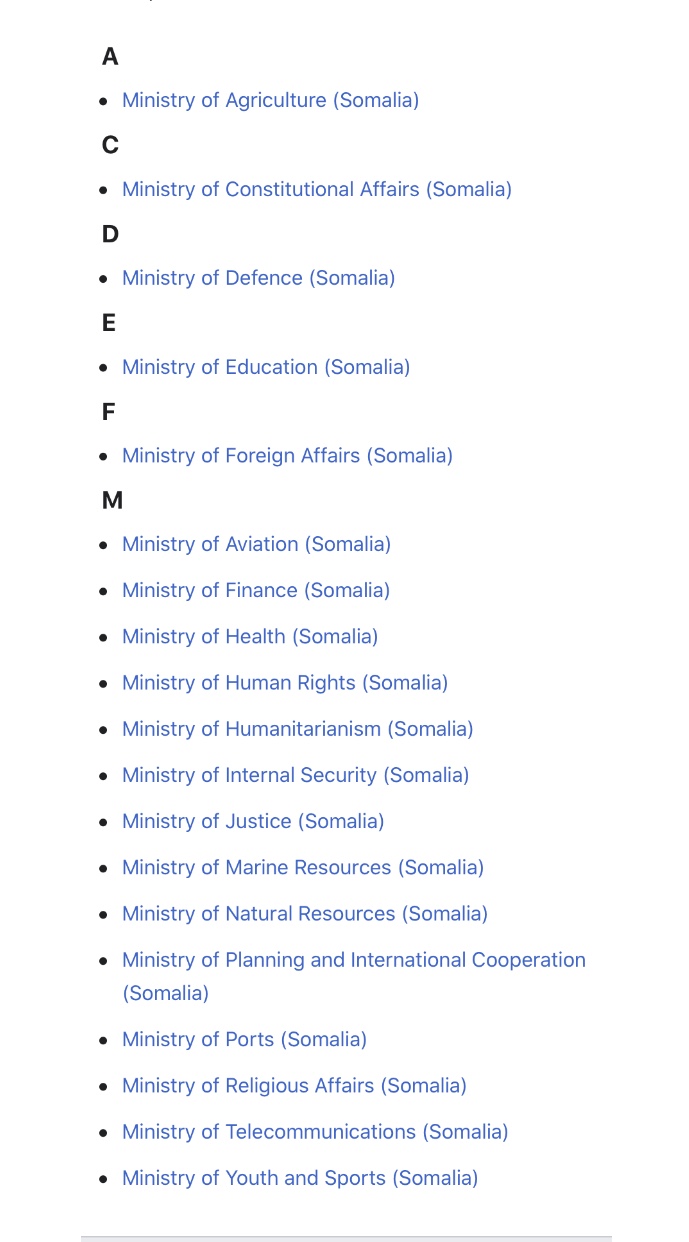
Task: Visit Ministry of Health (Somalia) page
Action: pyautogui.click(x=250, y=636)
